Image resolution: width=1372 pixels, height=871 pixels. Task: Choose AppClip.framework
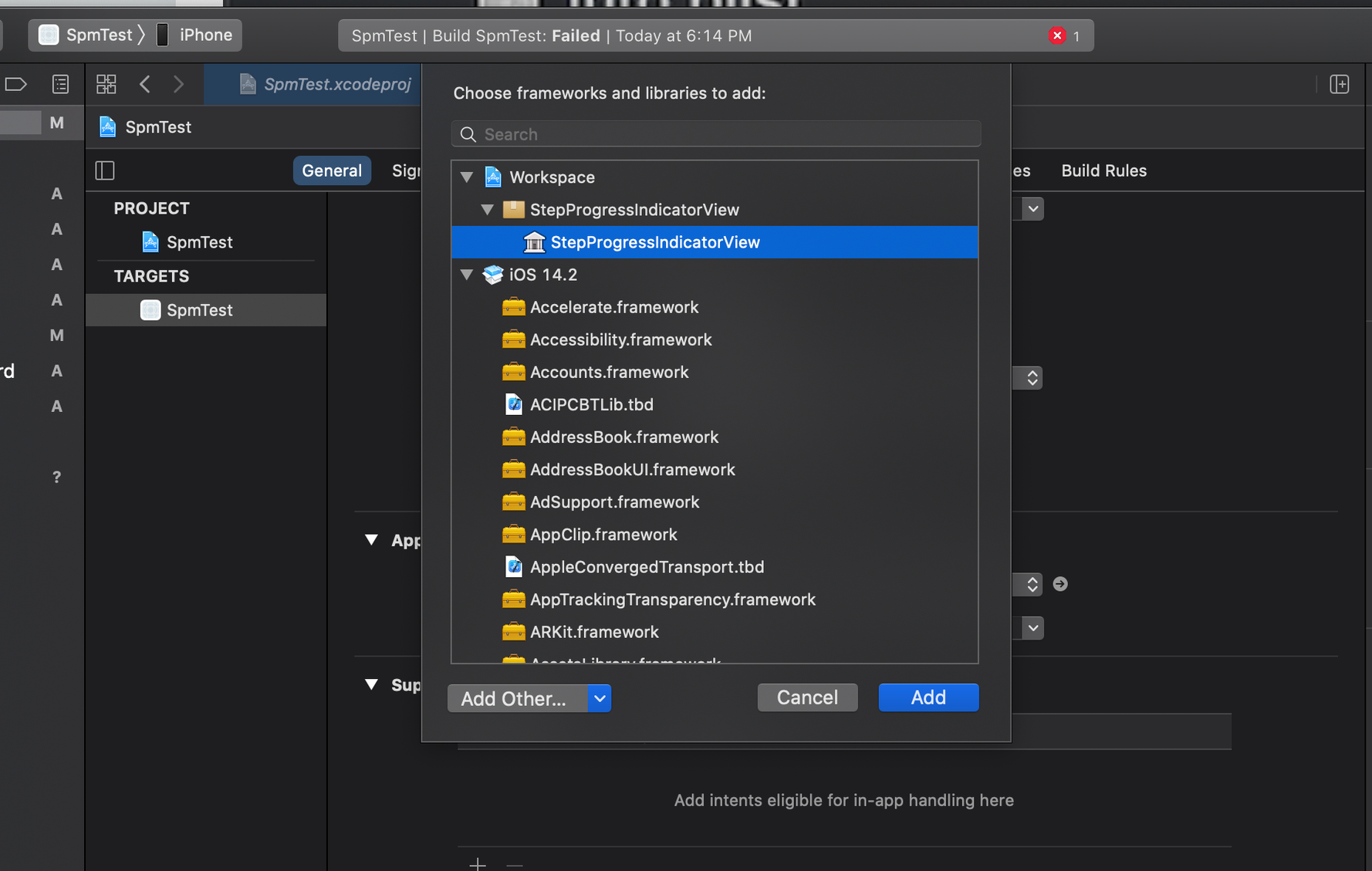point(715,534)
